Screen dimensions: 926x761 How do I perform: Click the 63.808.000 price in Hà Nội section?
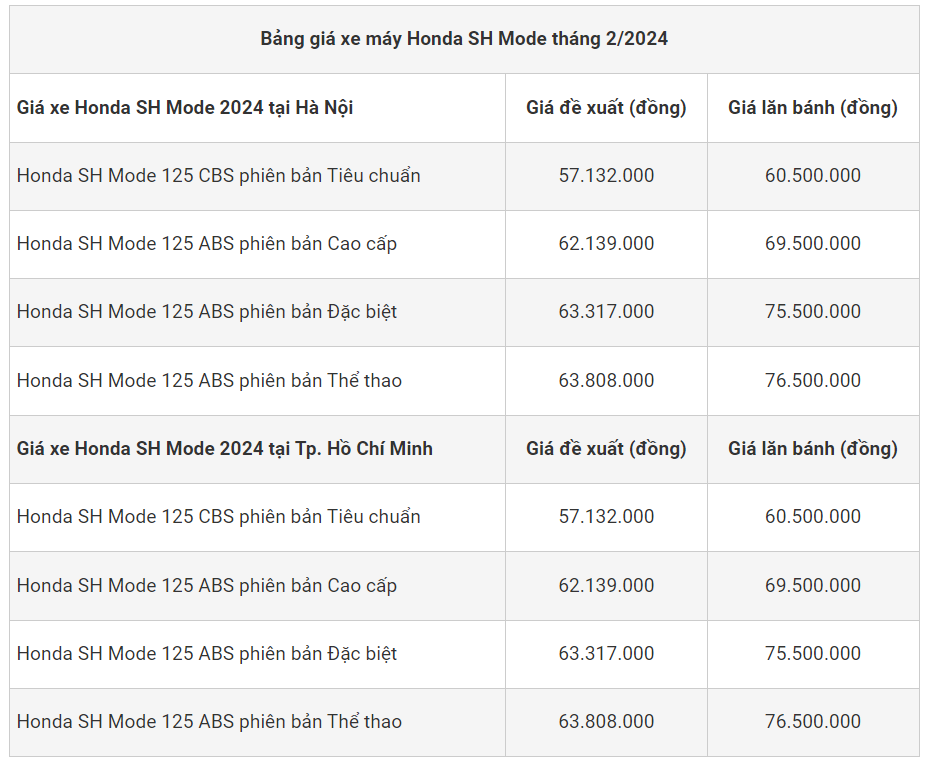[606, 380]
